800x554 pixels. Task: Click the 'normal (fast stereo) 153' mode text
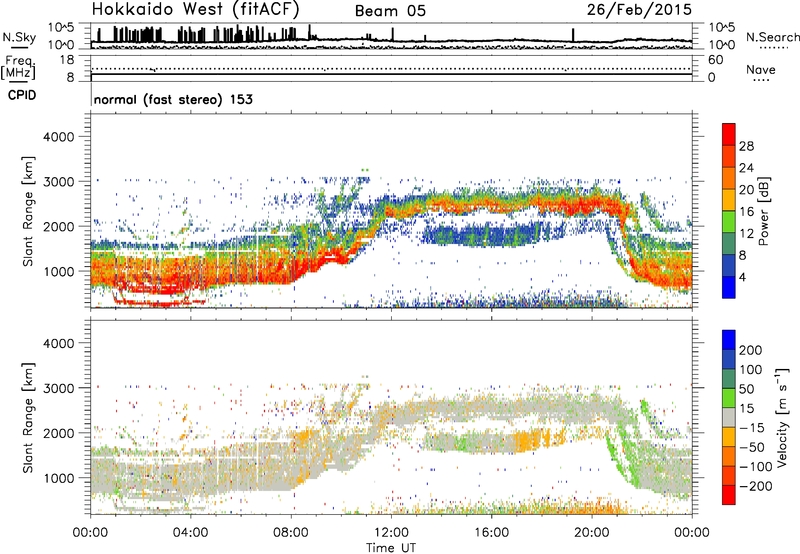[x=173, y=99]
